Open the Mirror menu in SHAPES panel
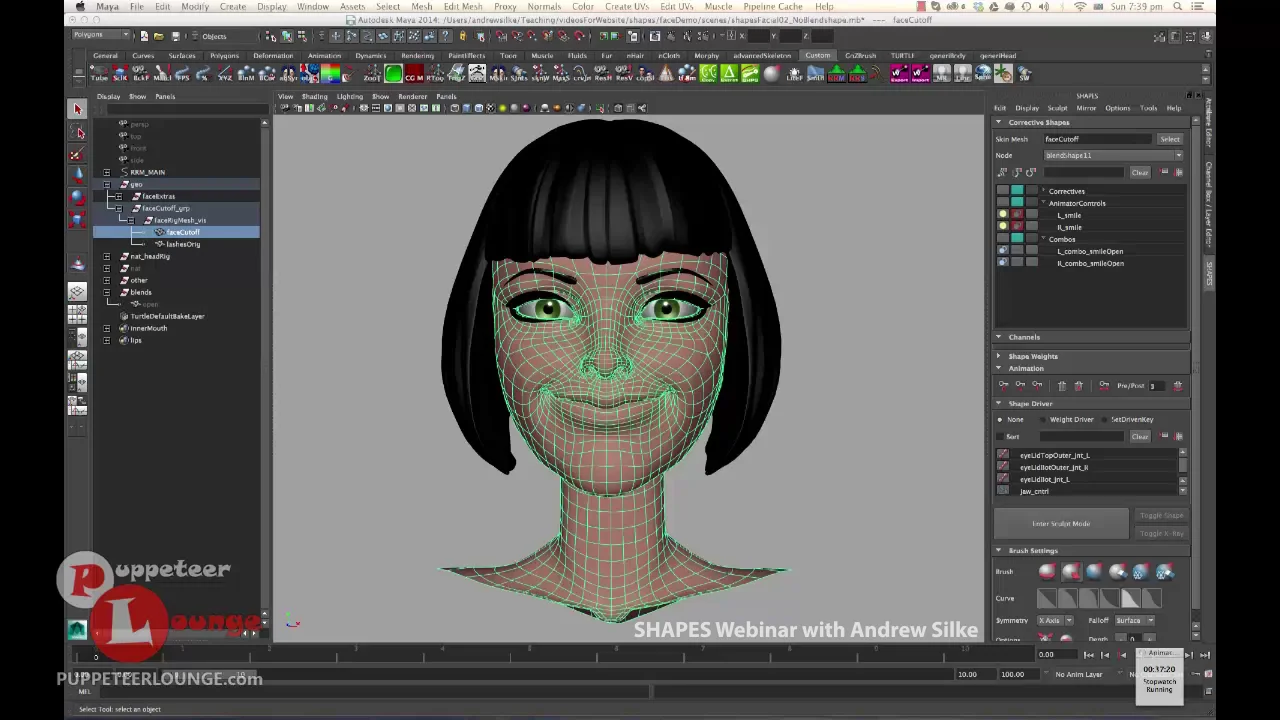Screen dimensions: 1280x720 point(1086,108)
